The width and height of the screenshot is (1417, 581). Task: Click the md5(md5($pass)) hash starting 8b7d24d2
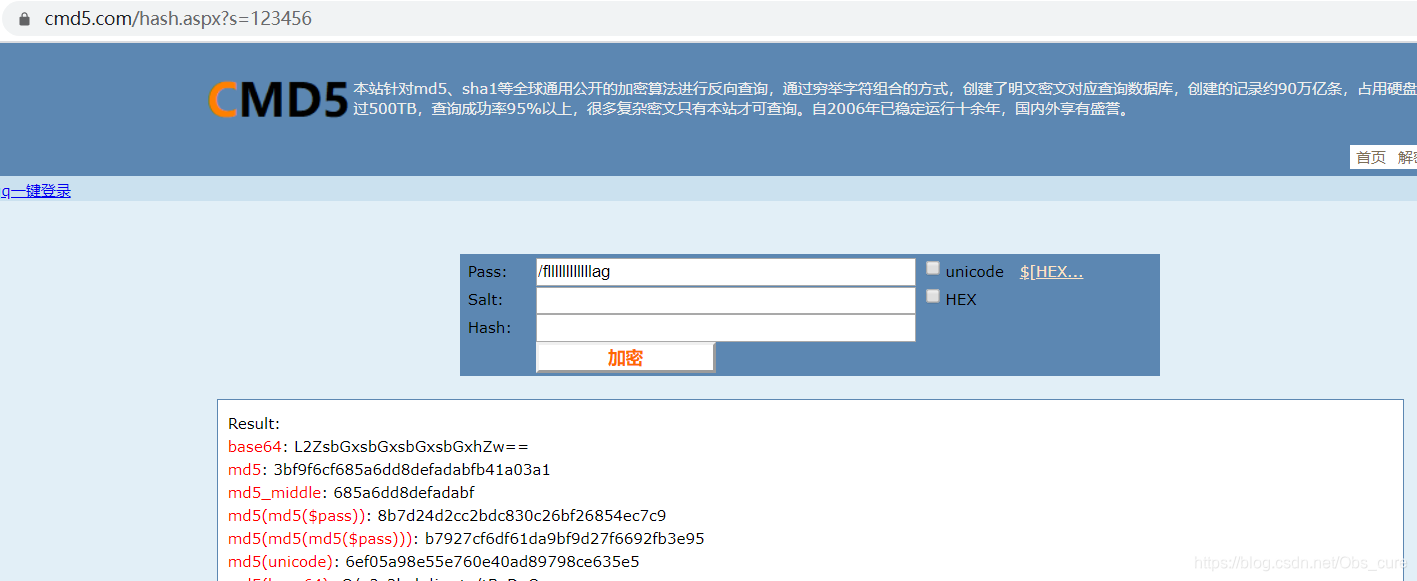click(521, 516)
